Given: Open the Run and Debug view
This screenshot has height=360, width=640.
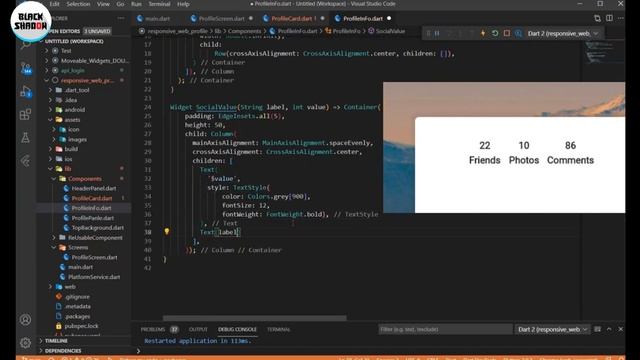Looking at the screenshot, I should coord(26,91).
